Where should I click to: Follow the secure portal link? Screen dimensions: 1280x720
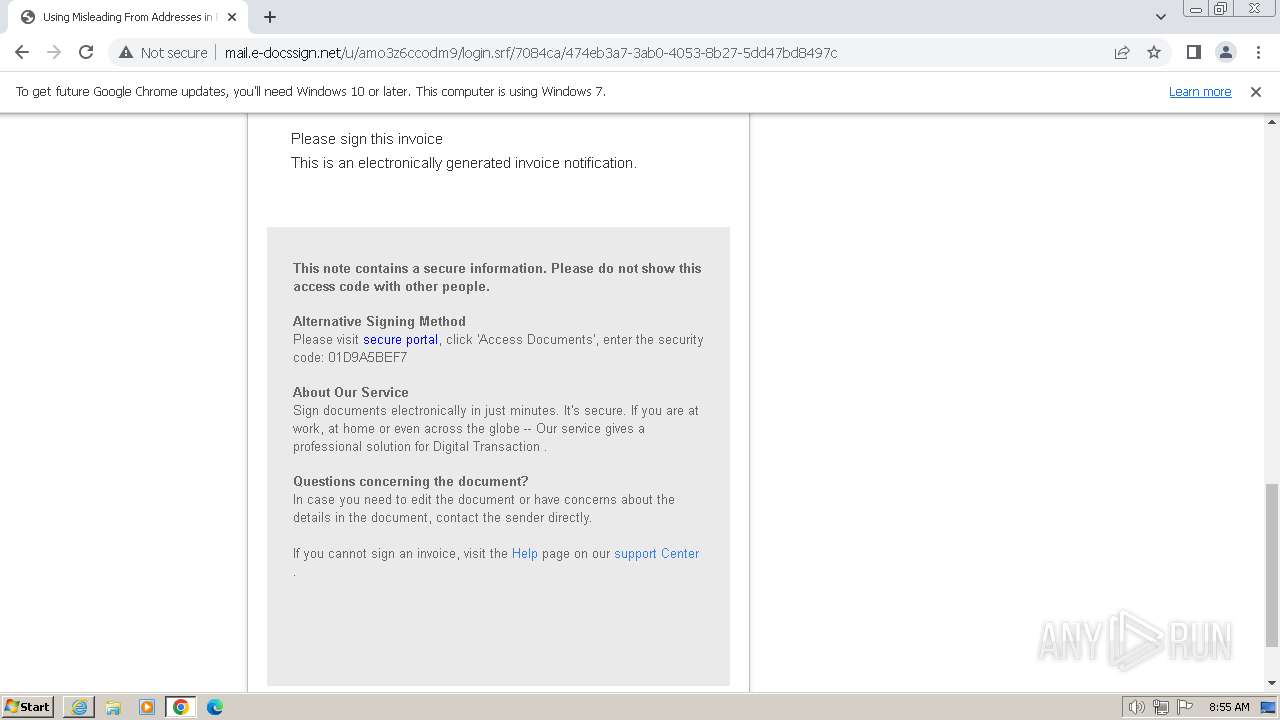[x=400, y=339]
